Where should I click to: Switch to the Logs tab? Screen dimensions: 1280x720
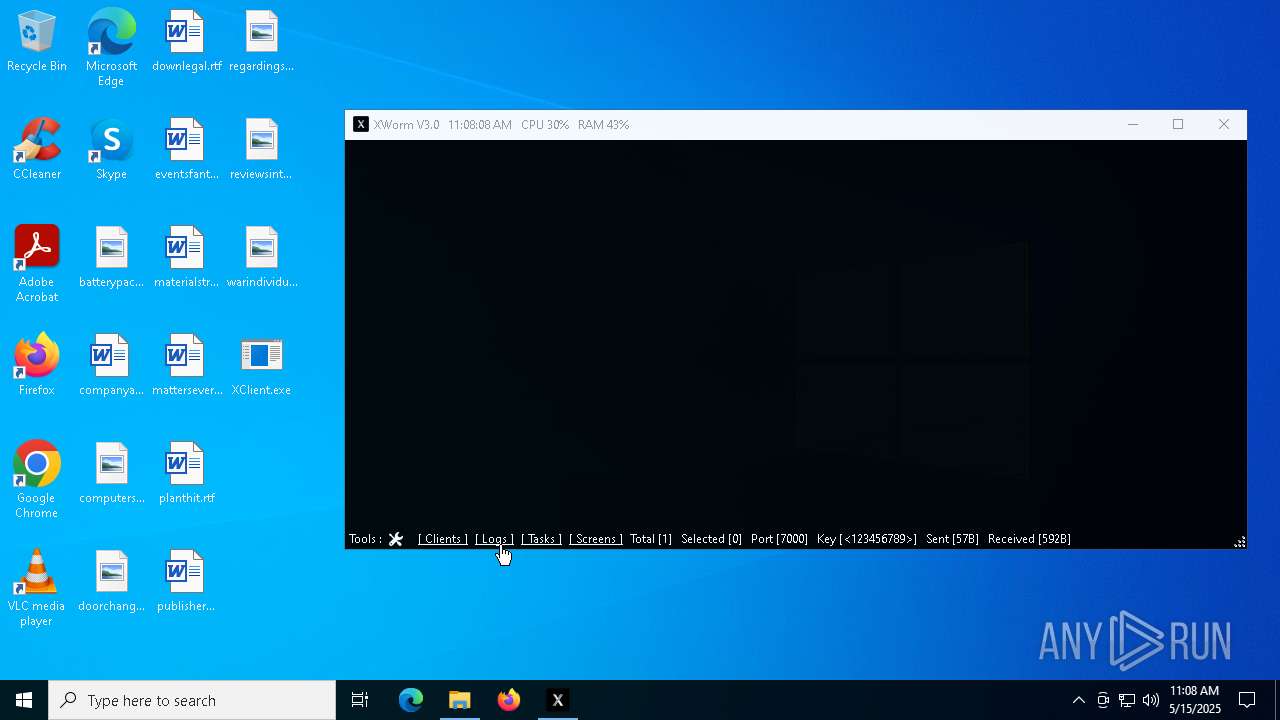click(x=494, y=539)
